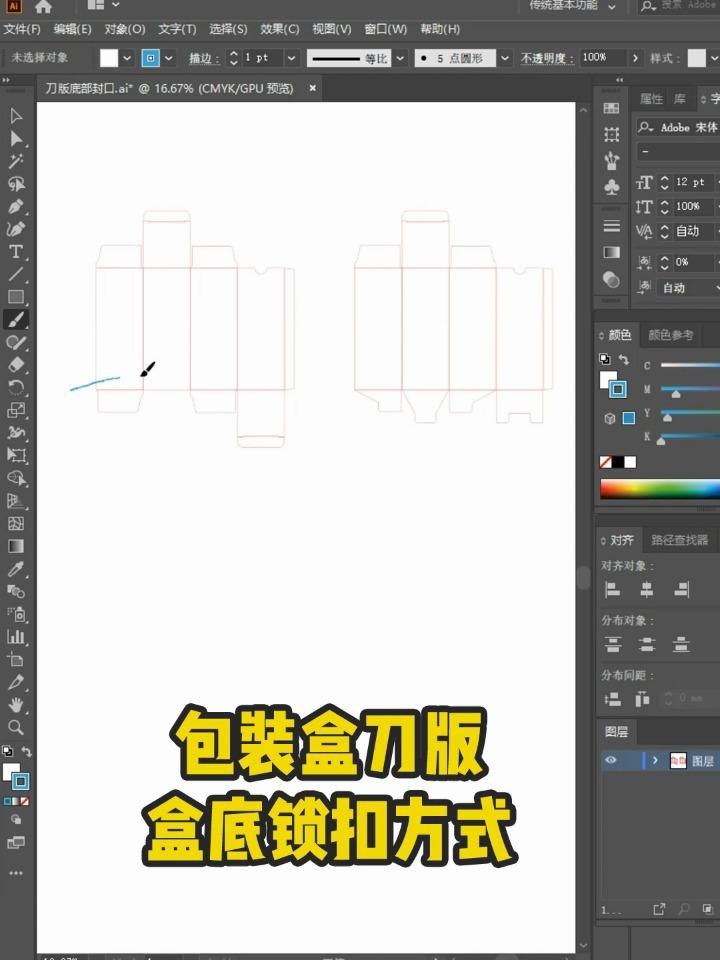Image resolution: width=720 pixels, height=960 pixels.
Task: Open the 效果(C) menu
Action: 280,29
